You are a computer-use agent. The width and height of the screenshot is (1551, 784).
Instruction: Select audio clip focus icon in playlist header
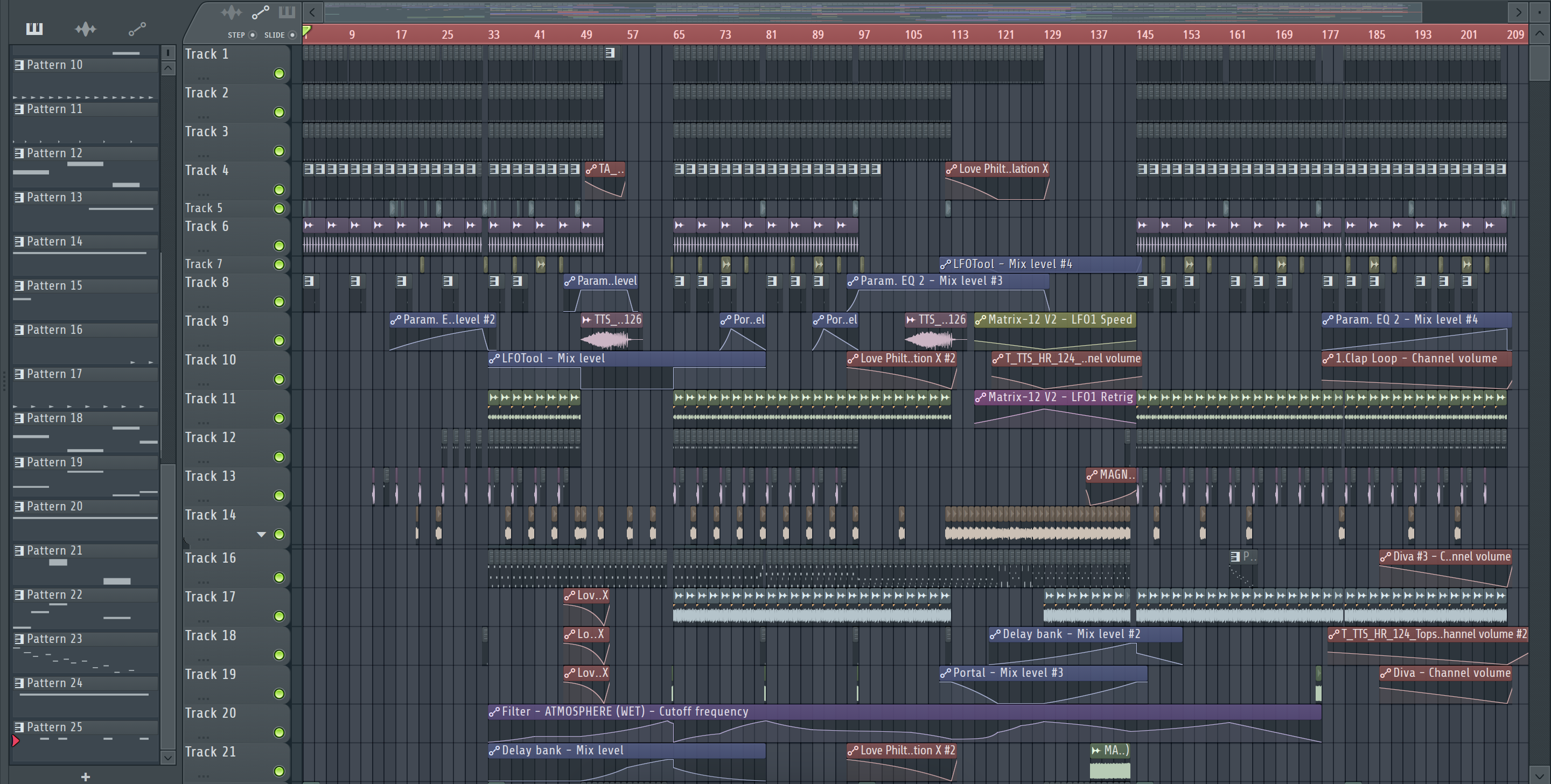tap(231, 12)
